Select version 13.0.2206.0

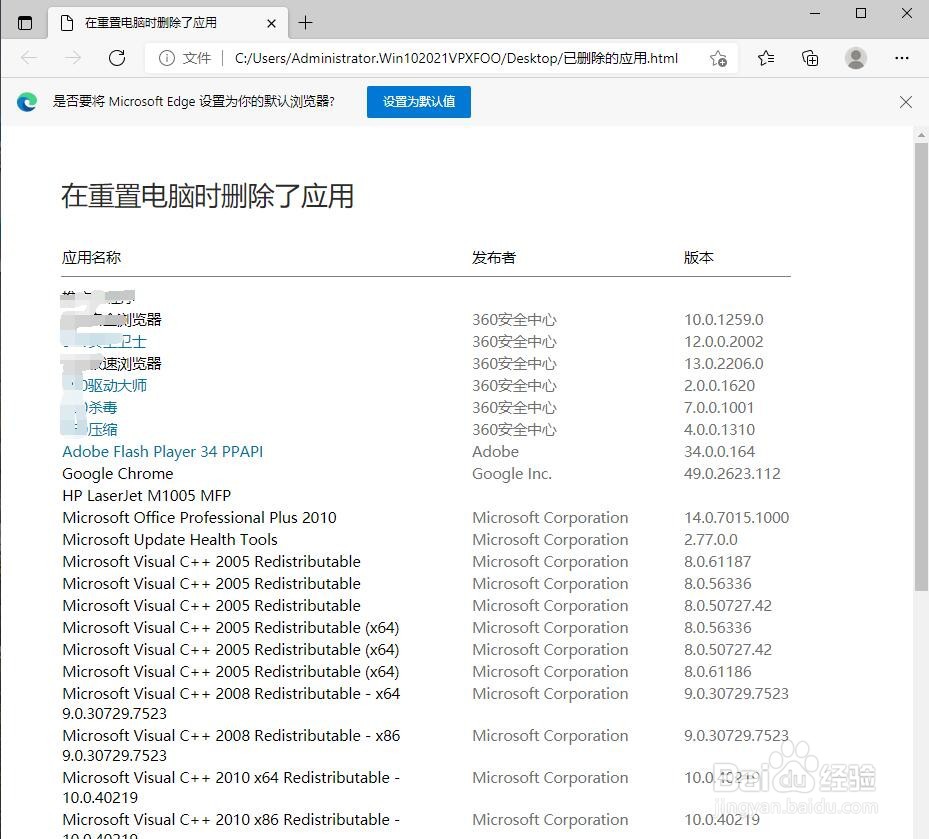pos(723,363)
